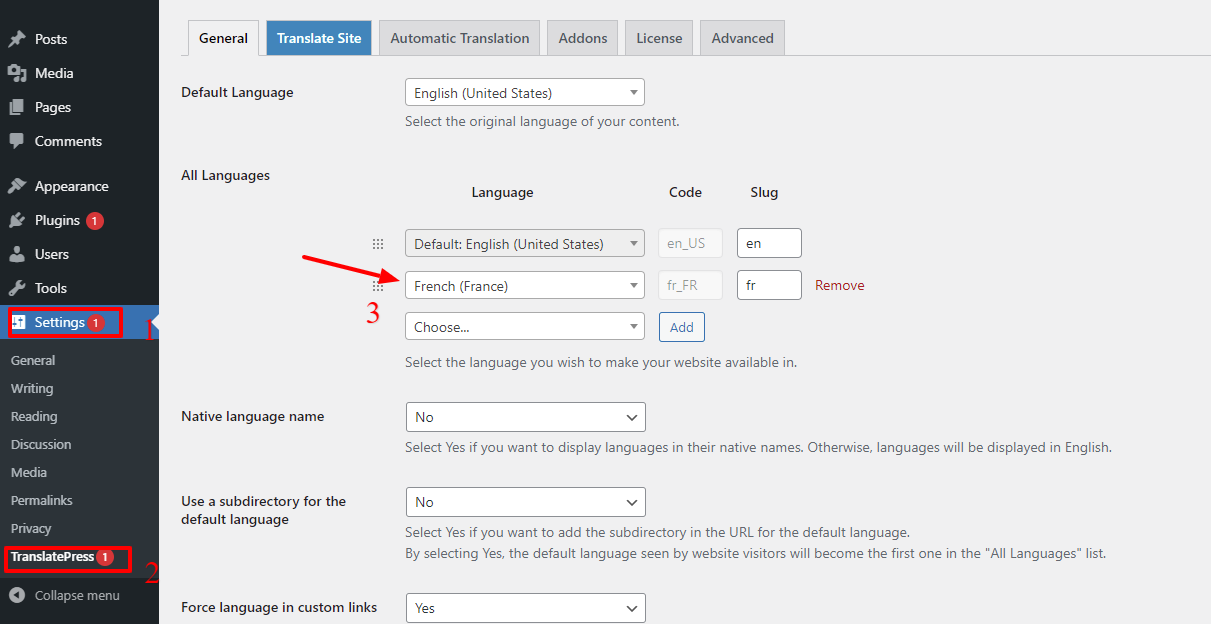
Task: Click the Pages icon in sidebar
Action: click(16, 107)
